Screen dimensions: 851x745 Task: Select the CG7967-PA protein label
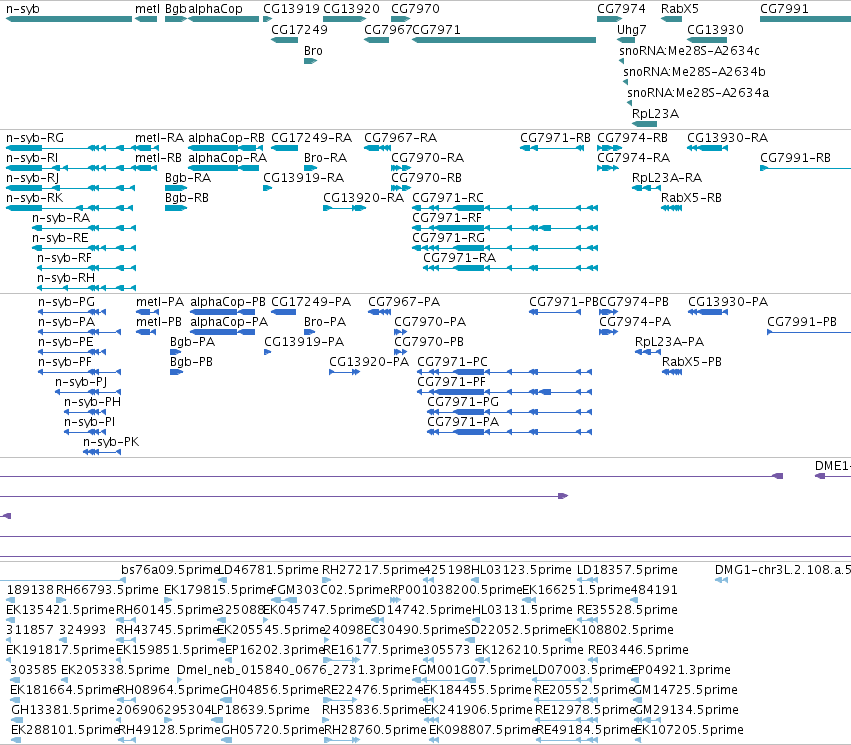pyautogui.click(x=404, y=302)
